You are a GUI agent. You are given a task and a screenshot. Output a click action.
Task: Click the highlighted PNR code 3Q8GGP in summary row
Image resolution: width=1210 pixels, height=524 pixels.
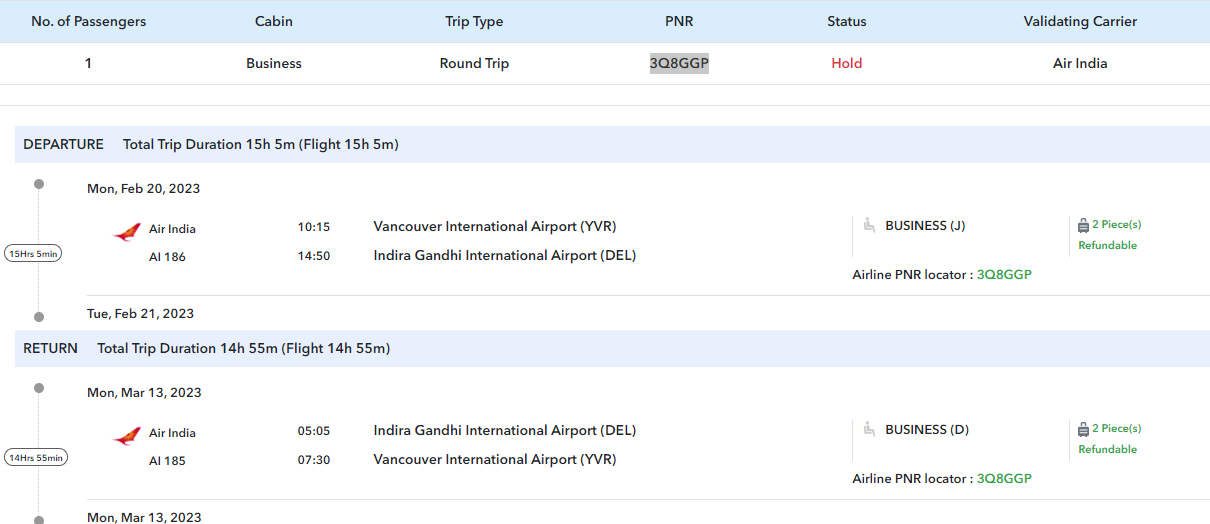coord(679,63)
